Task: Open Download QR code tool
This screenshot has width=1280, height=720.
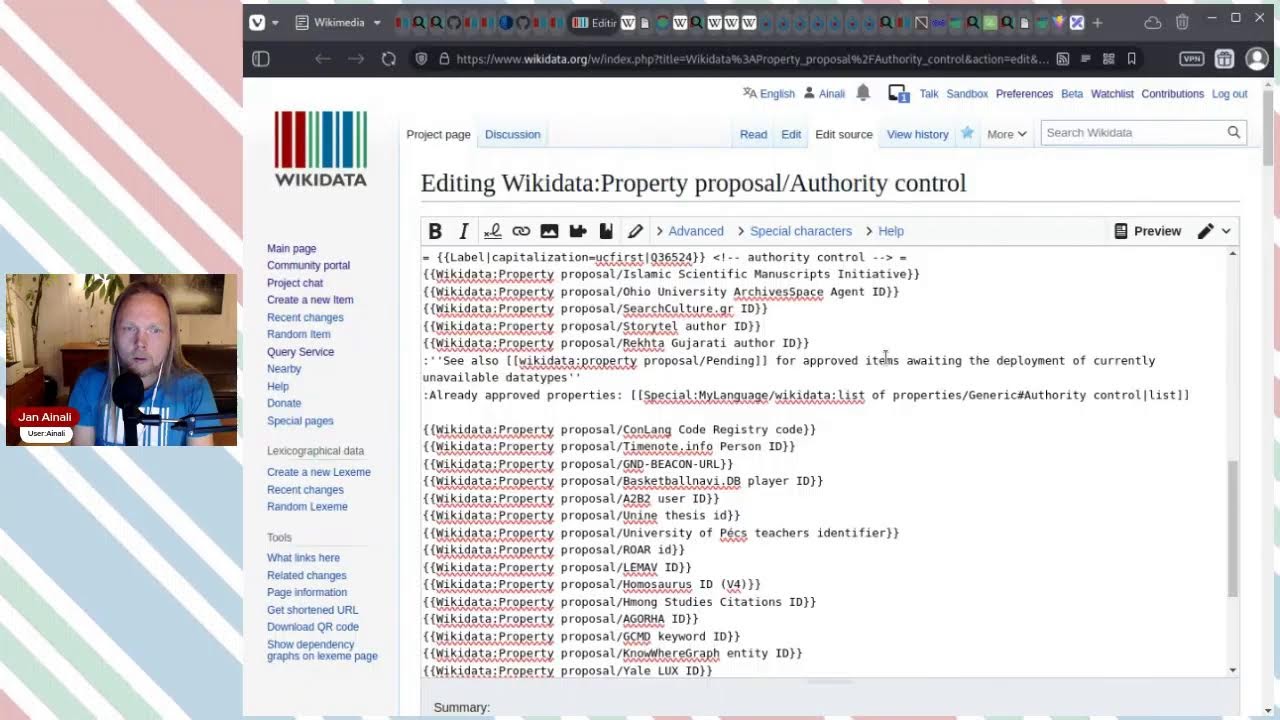Action: coord(312,627)
